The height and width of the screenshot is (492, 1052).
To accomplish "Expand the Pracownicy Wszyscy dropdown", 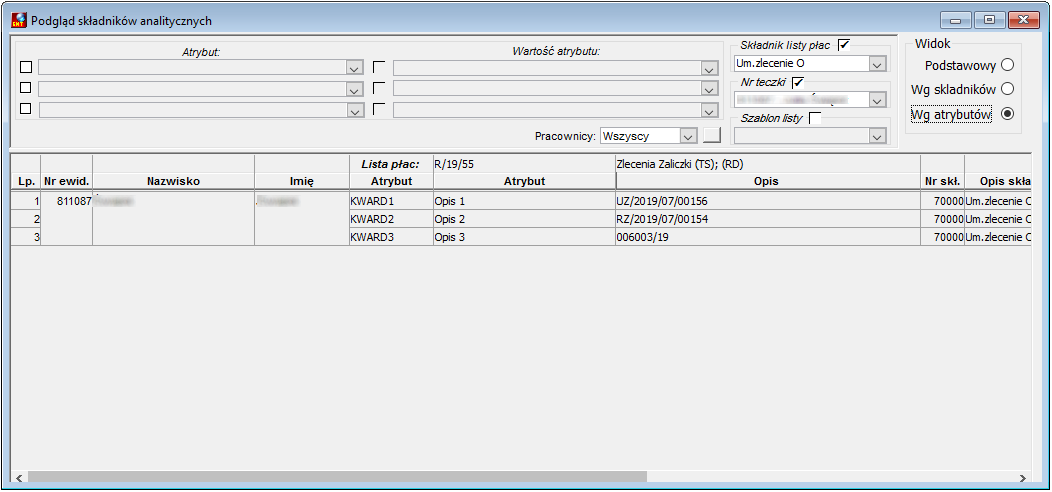I will point(687,136).
